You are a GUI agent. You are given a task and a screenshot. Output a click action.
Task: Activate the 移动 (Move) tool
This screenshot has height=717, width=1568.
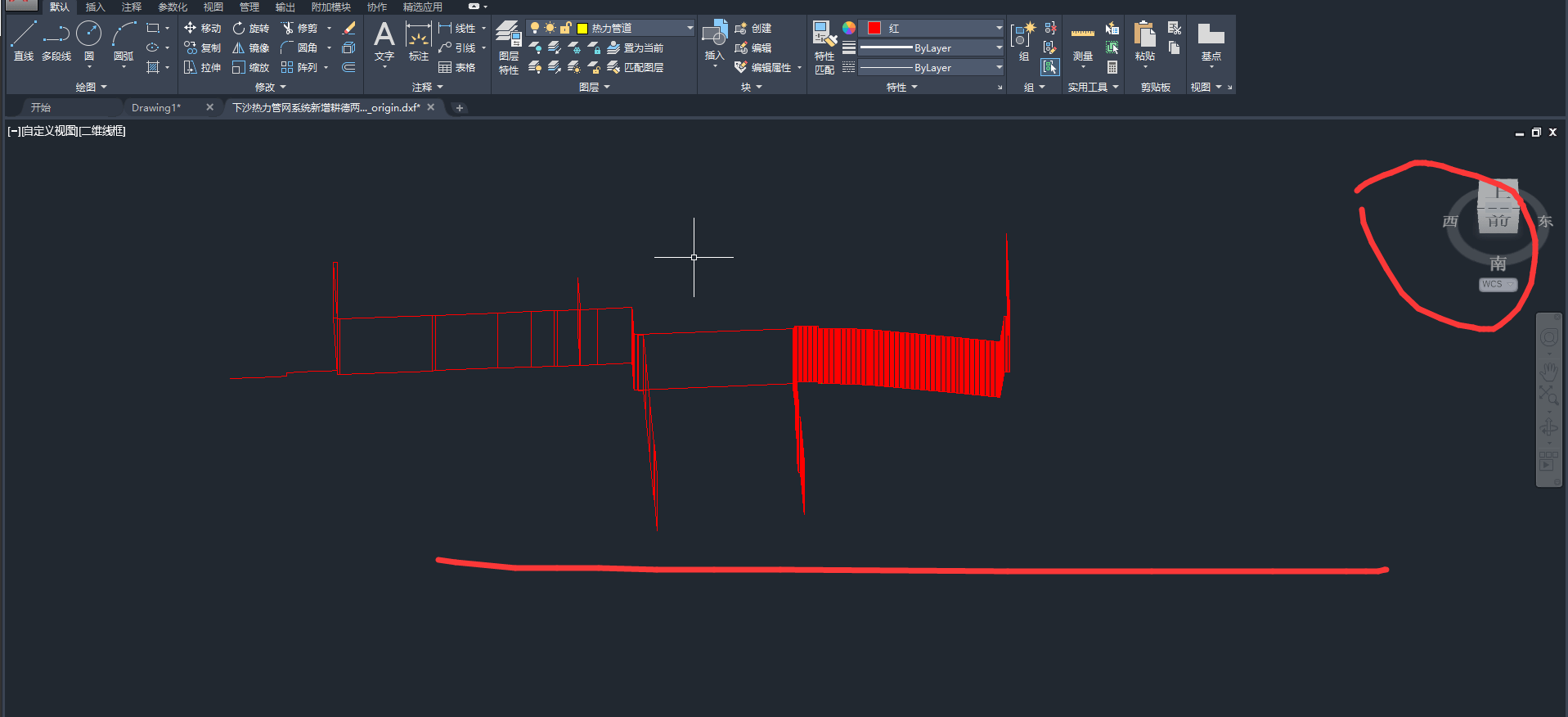coord(203,28)
